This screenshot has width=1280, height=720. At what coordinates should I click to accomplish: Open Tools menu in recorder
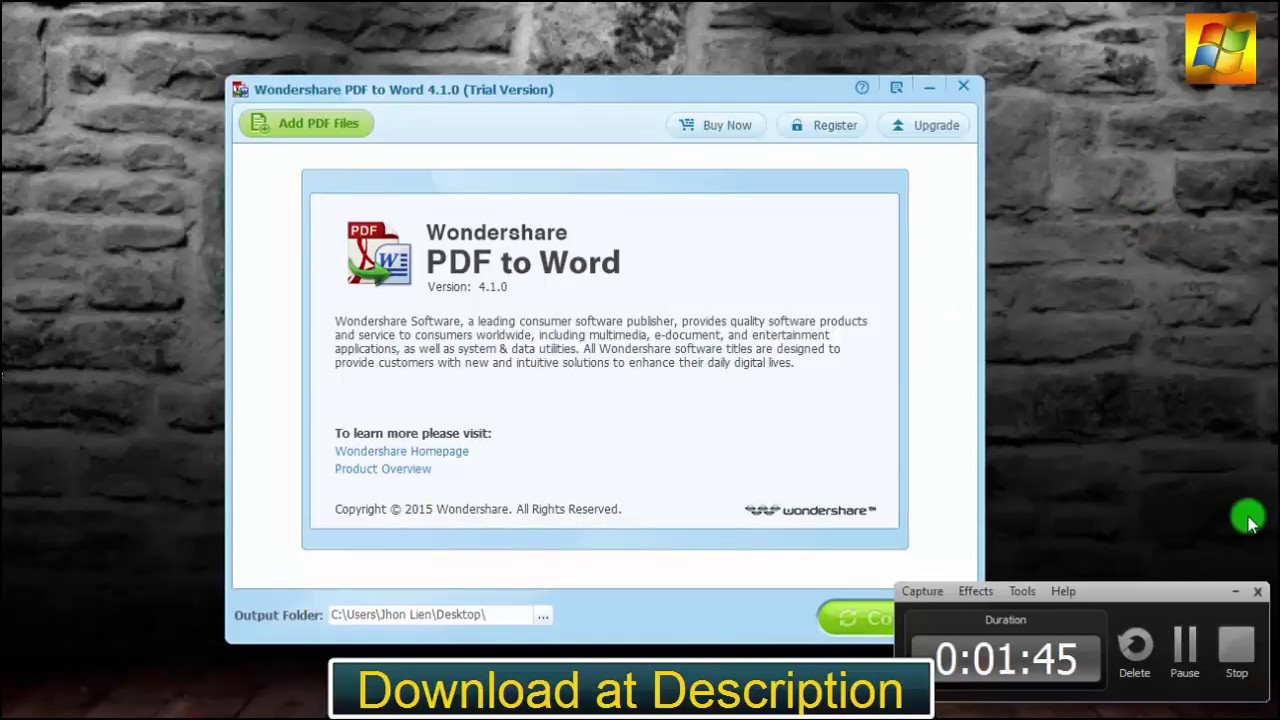[x=1022, y=591]
